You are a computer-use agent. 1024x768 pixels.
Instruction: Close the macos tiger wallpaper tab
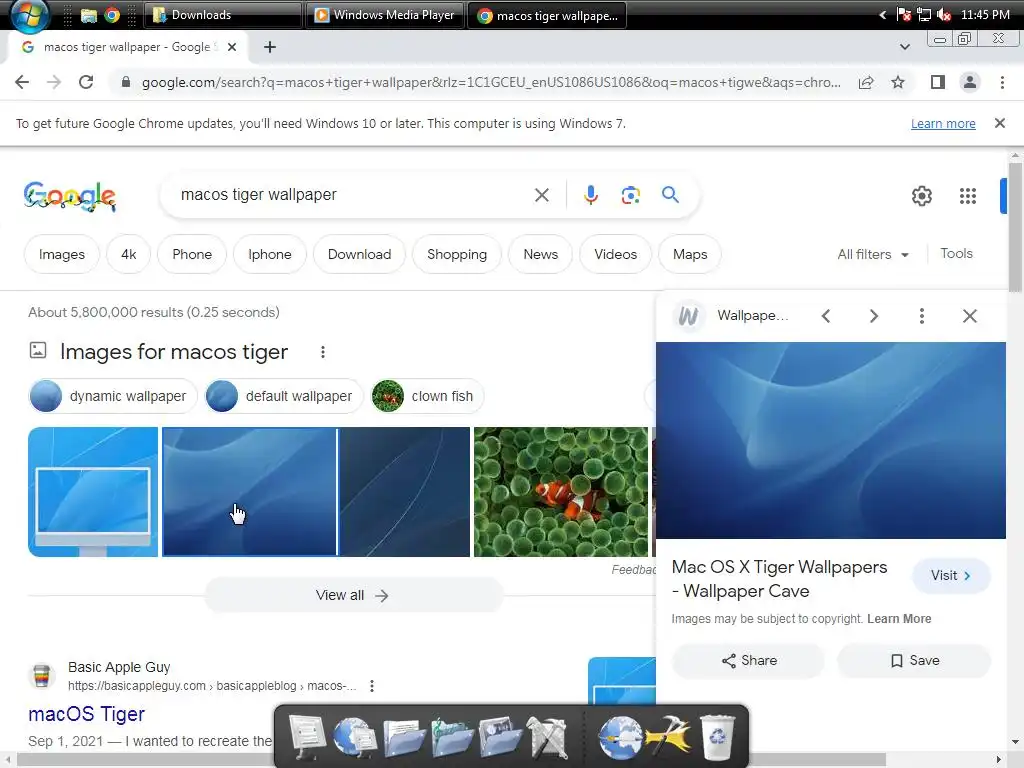[x=232, y=47]
